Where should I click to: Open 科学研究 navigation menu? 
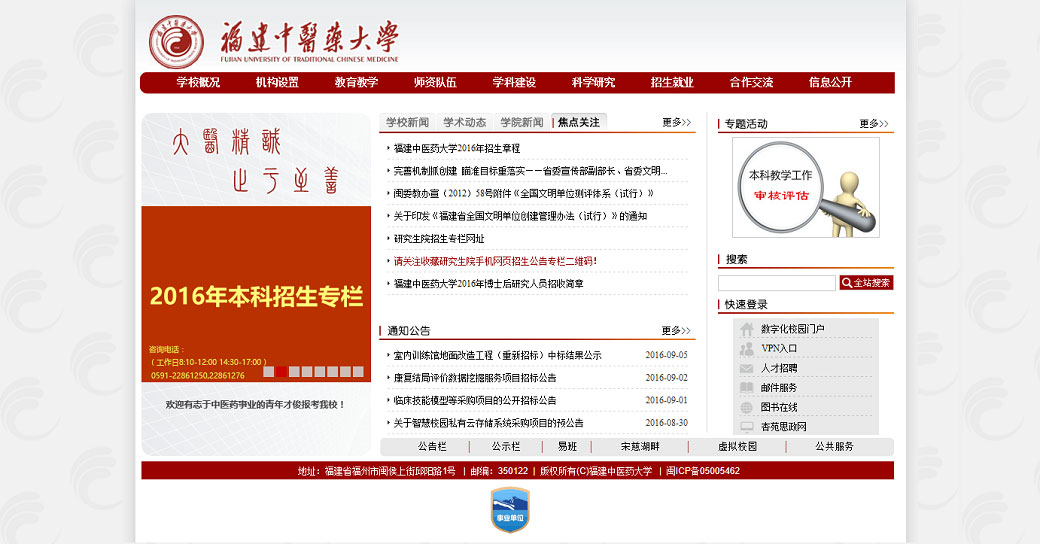pos(594,82)
